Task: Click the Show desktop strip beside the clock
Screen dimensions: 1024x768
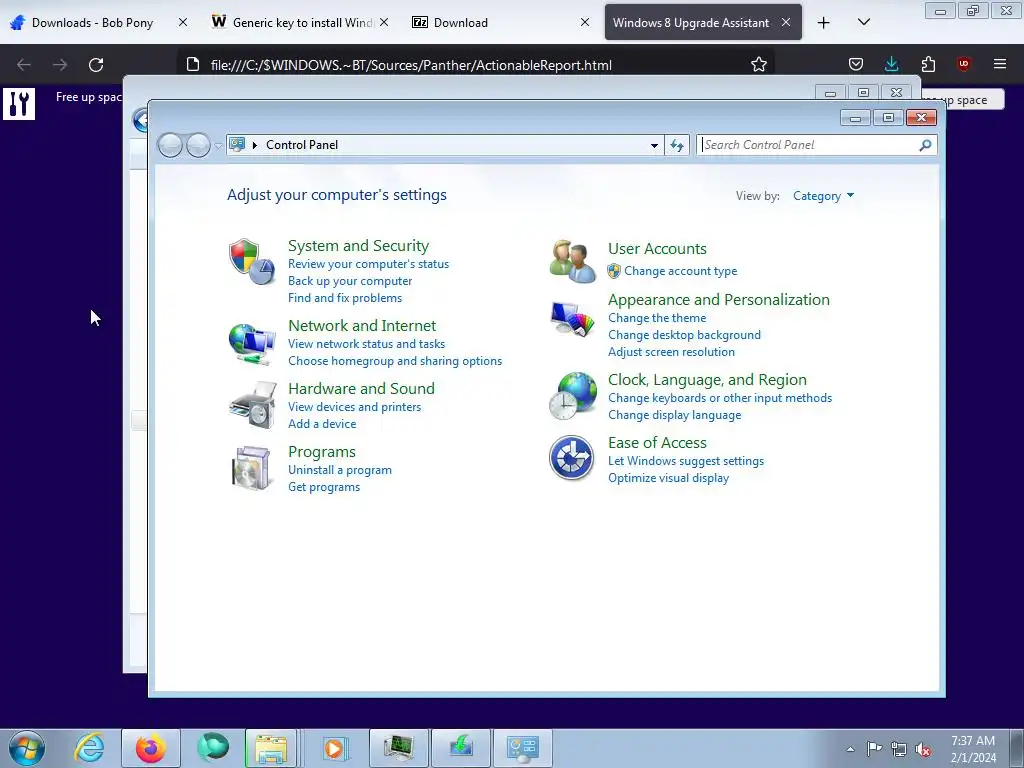Action: click(1018, 748)
